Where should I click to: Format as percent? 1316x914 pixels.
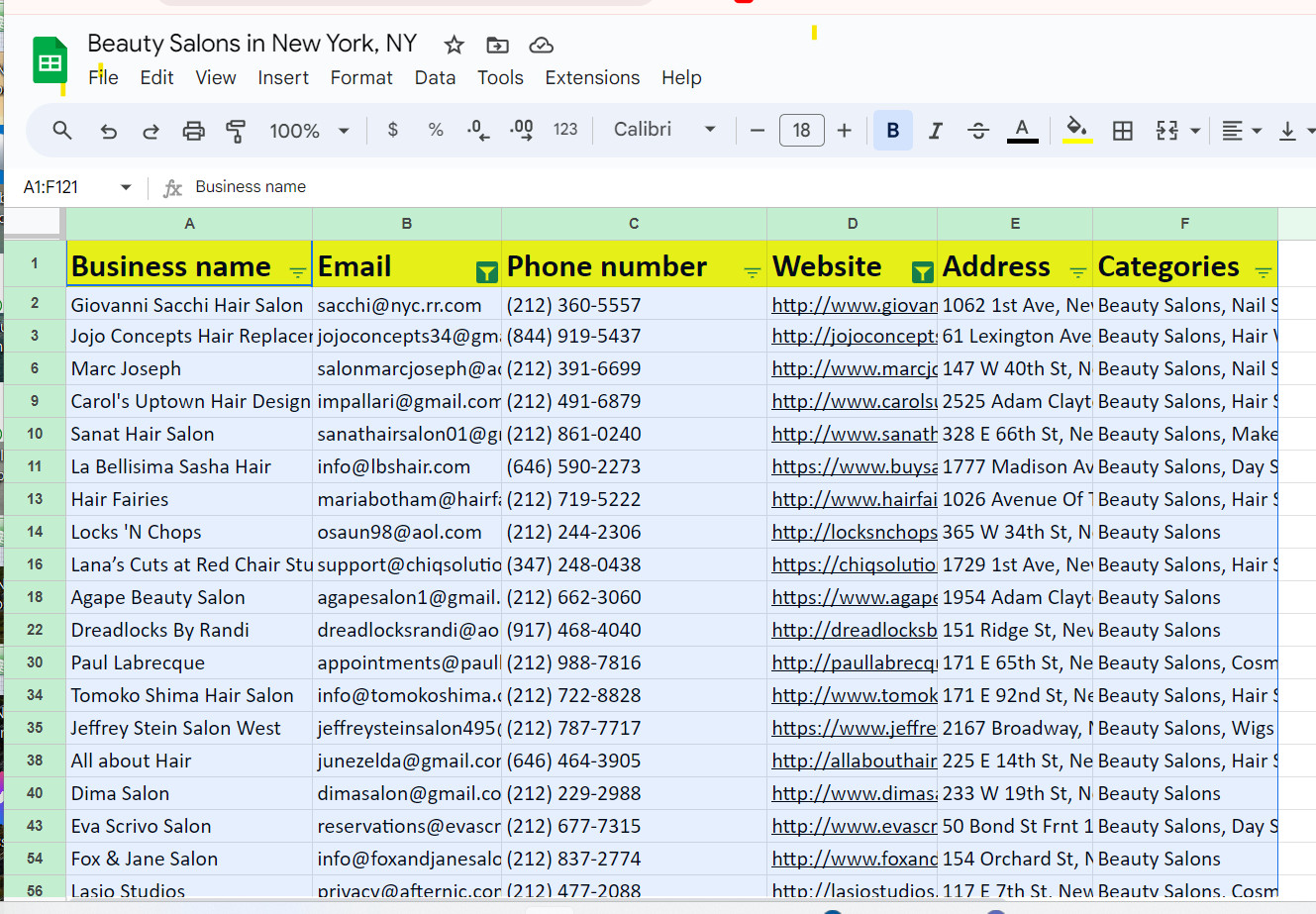[x=436, y=130]
